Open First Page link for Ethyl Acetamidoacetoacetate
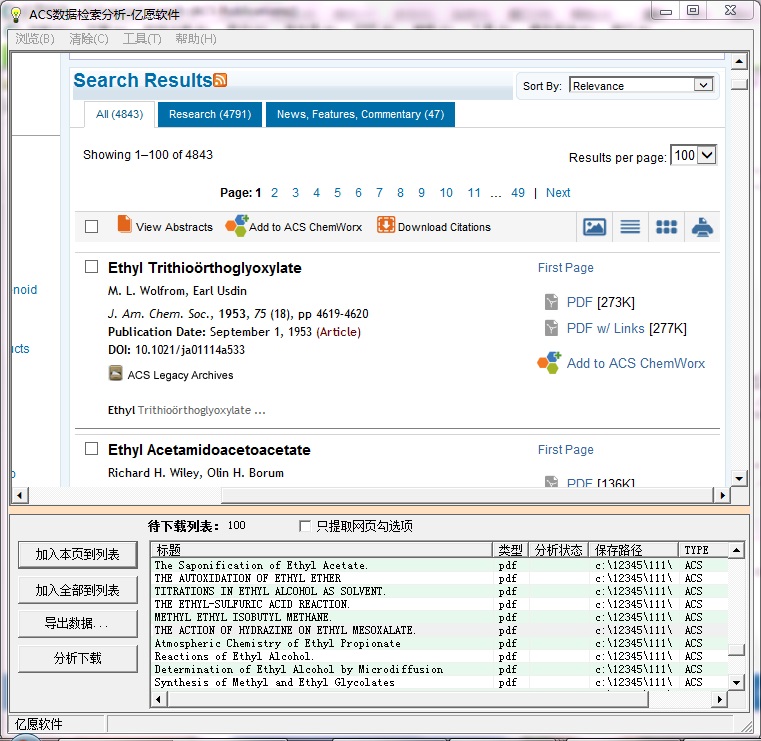This screenshot has width=761, height=741. tap(565, 450)
